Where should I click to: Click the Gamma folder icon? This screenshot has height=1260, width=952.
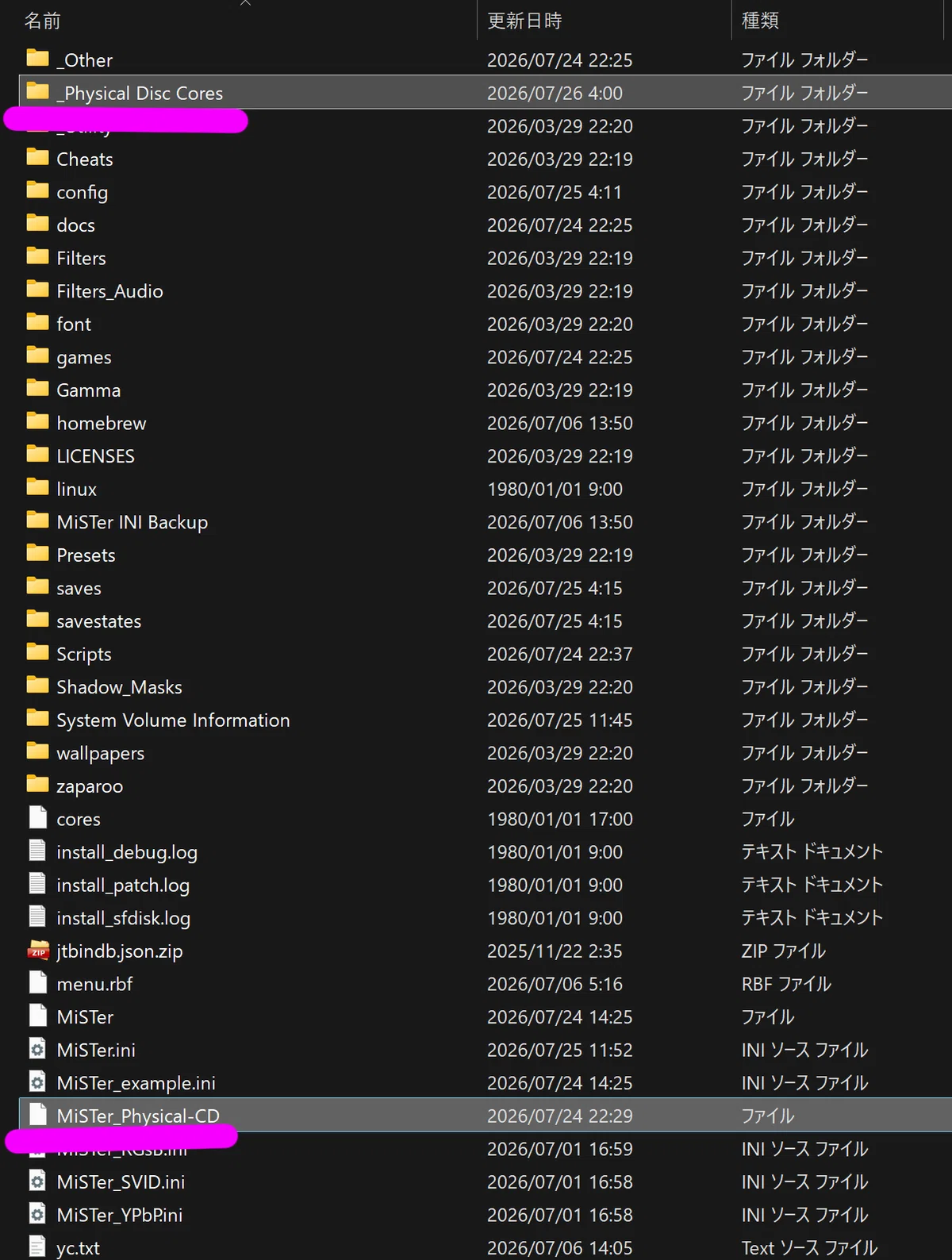[x=37, y=388]
